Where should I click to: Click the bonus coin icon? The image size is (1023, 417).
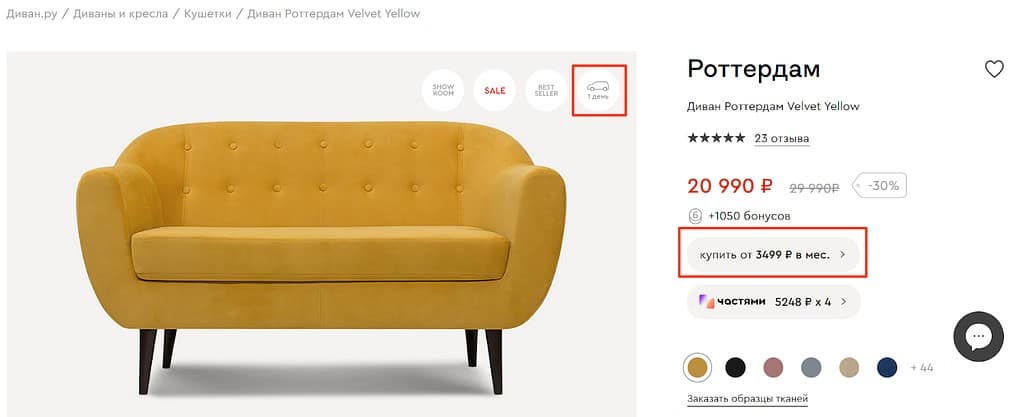tap(695, 215)
